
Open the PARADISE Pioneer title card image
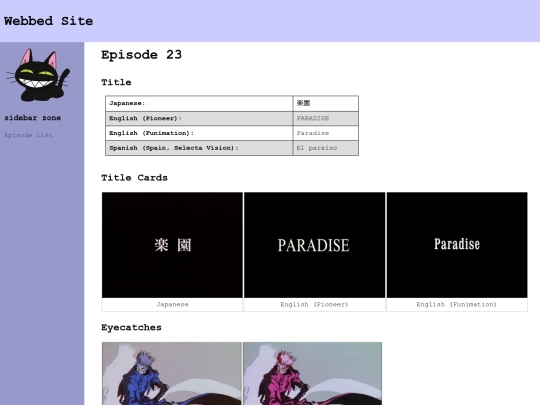point(314,245)
